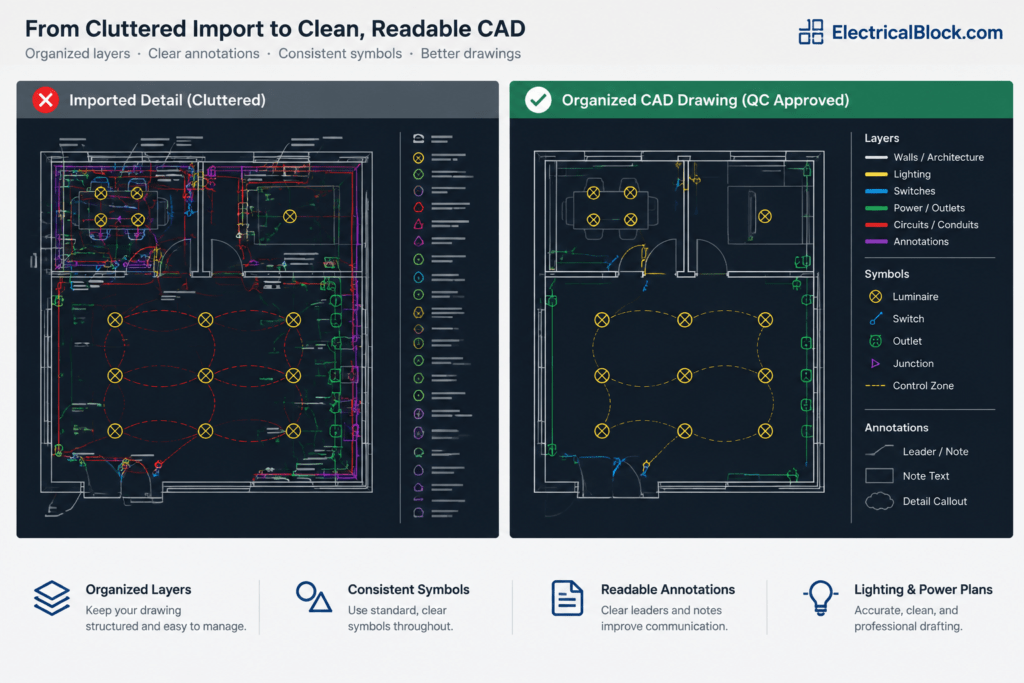Click the Clear annotations subtitle text
The height and width of the screenshot is (683, 1024).
[x=204, y=54]
